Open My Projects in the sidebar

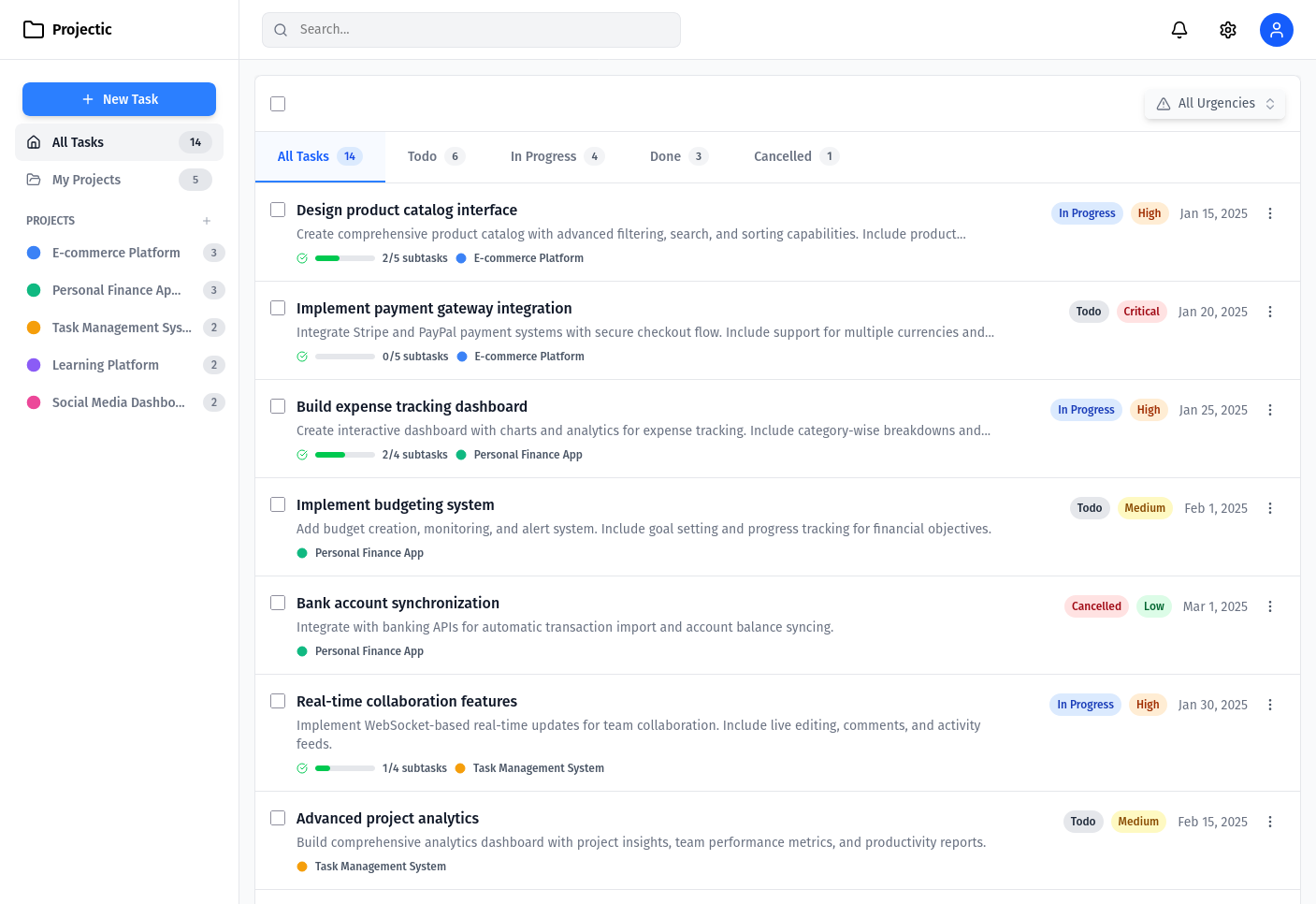pyautogui.click(x=86, y=180)
